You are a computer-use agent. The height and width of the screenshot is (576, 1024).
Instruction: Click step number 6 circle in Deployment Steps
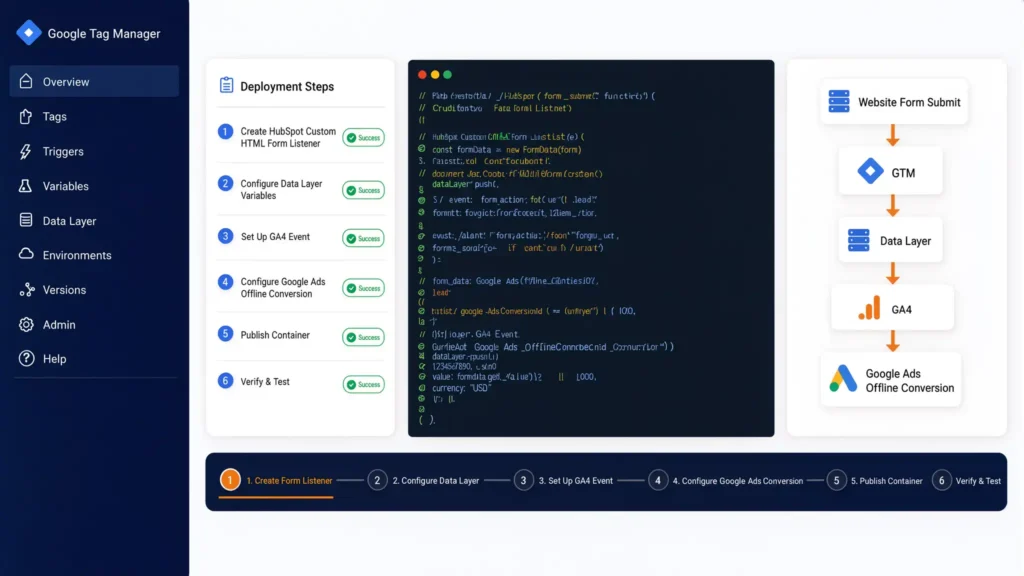[x=225, y=381]
